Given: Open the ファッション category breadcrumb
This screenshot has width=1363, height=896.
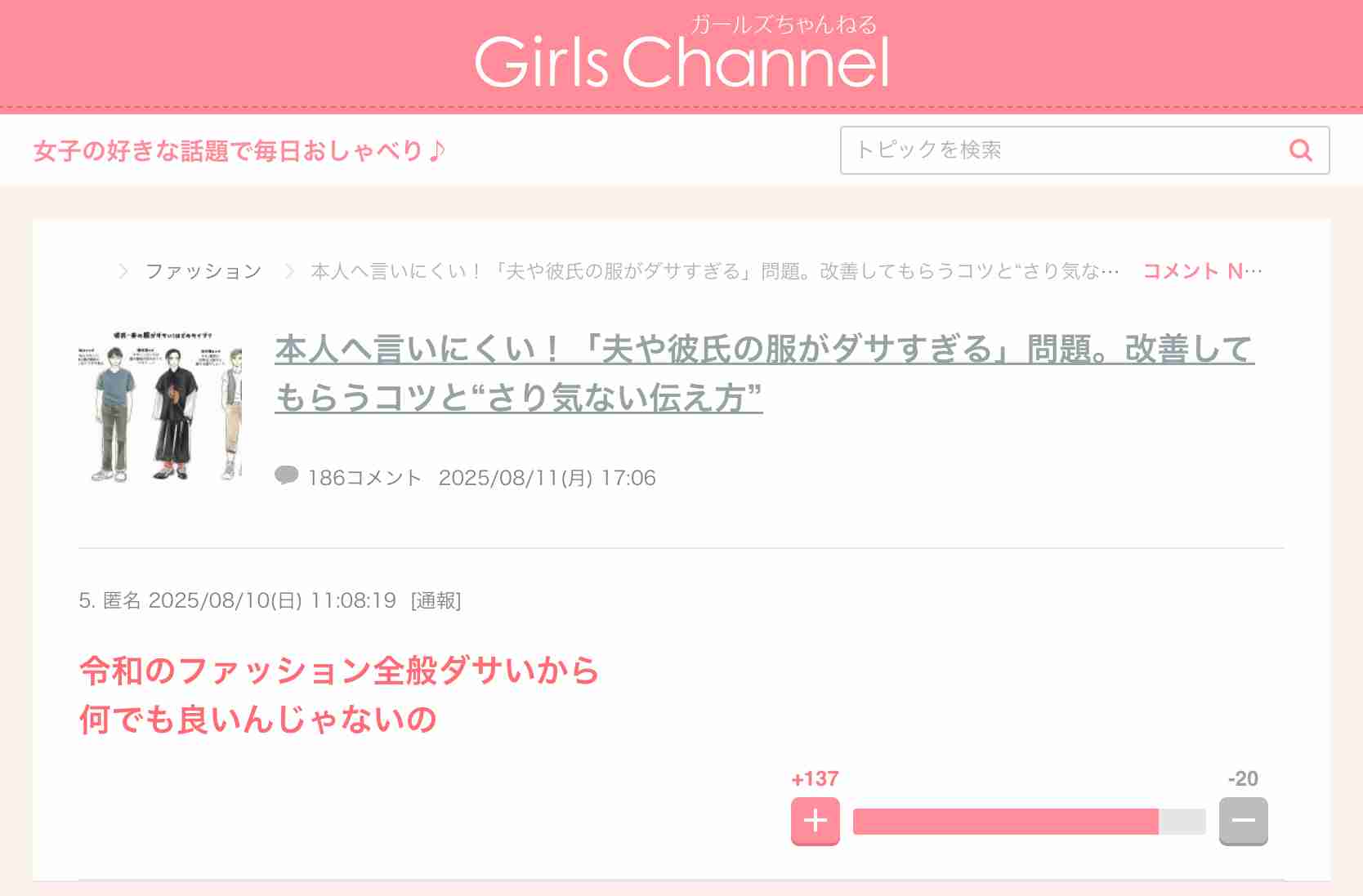Looking at the screenshot, I should (203, 271).
